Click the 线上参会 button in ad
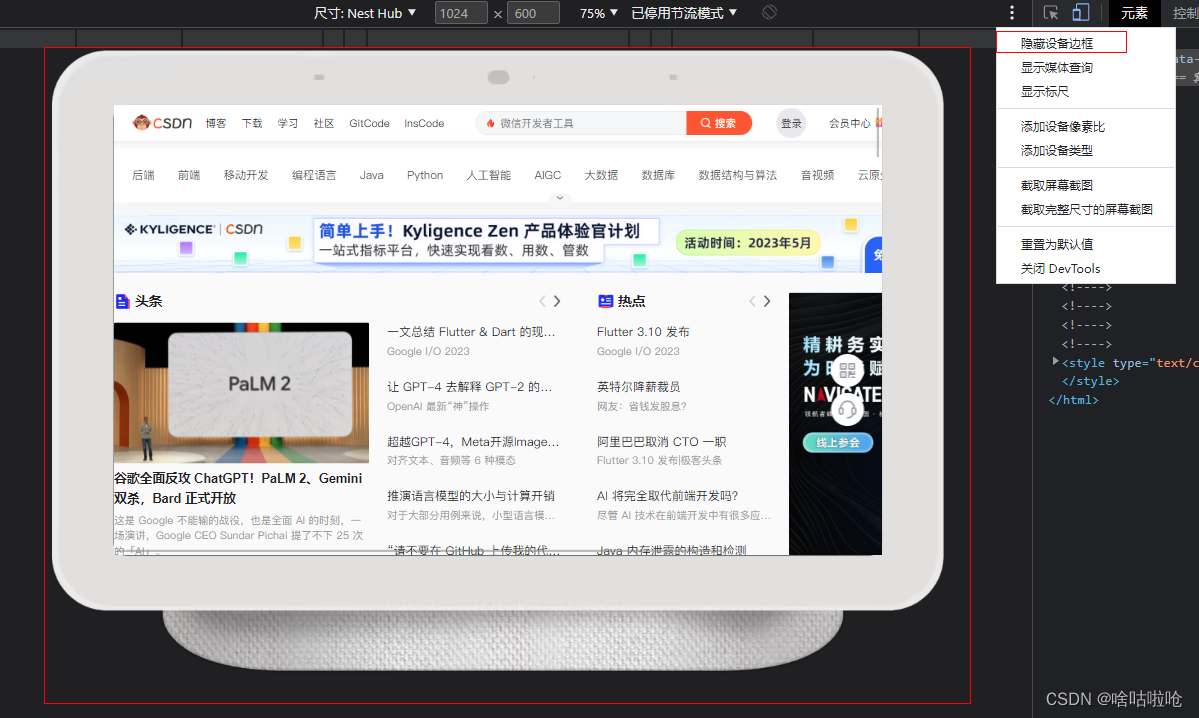The image size is (1199, 718). (x=838, y=443)
